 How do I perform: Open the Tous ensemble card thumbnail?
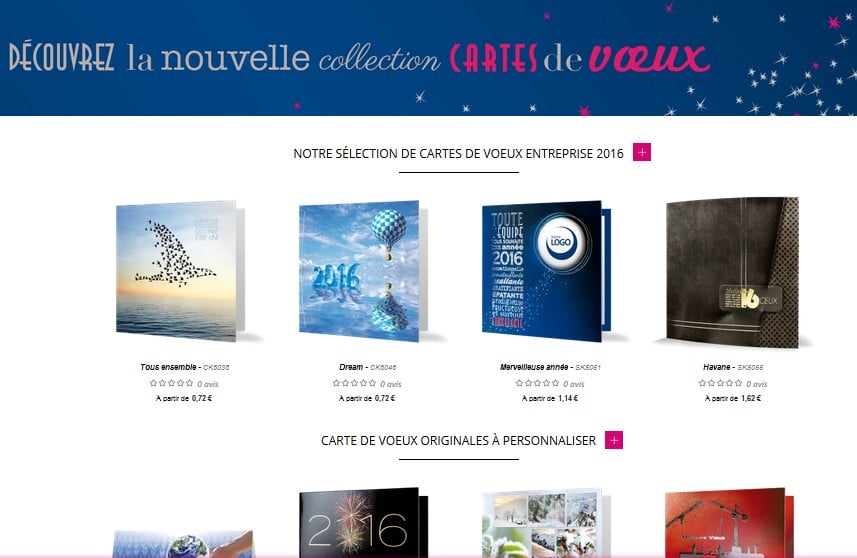coord(180,271)
